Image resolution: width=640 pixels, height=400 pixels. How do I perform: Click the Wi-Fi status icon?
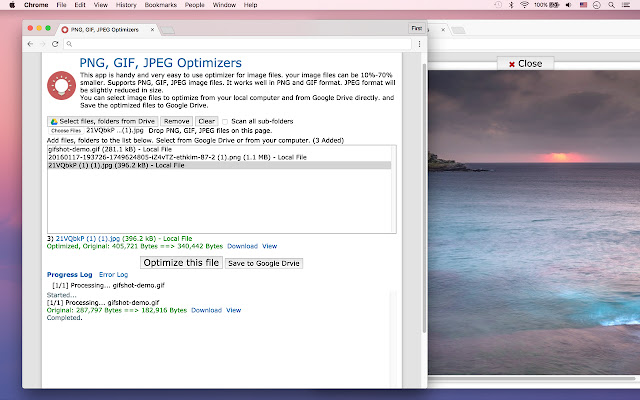point(524,5)
